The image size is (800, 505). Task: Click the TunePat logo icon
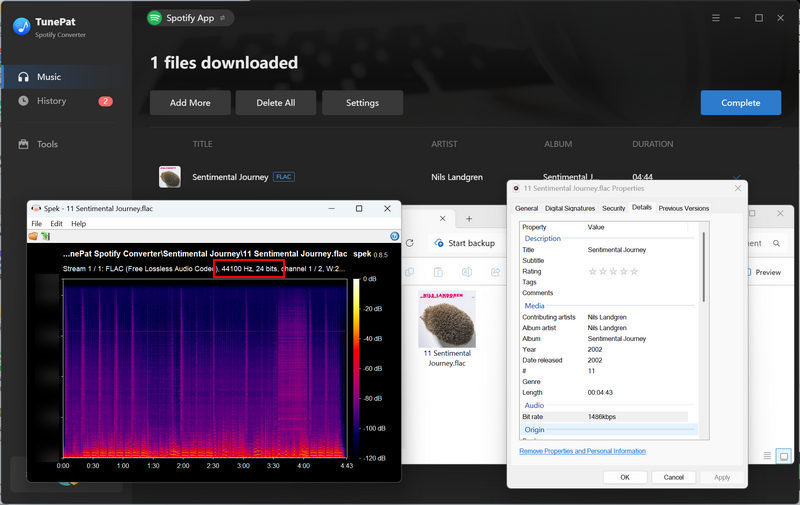tap(22, 26)
